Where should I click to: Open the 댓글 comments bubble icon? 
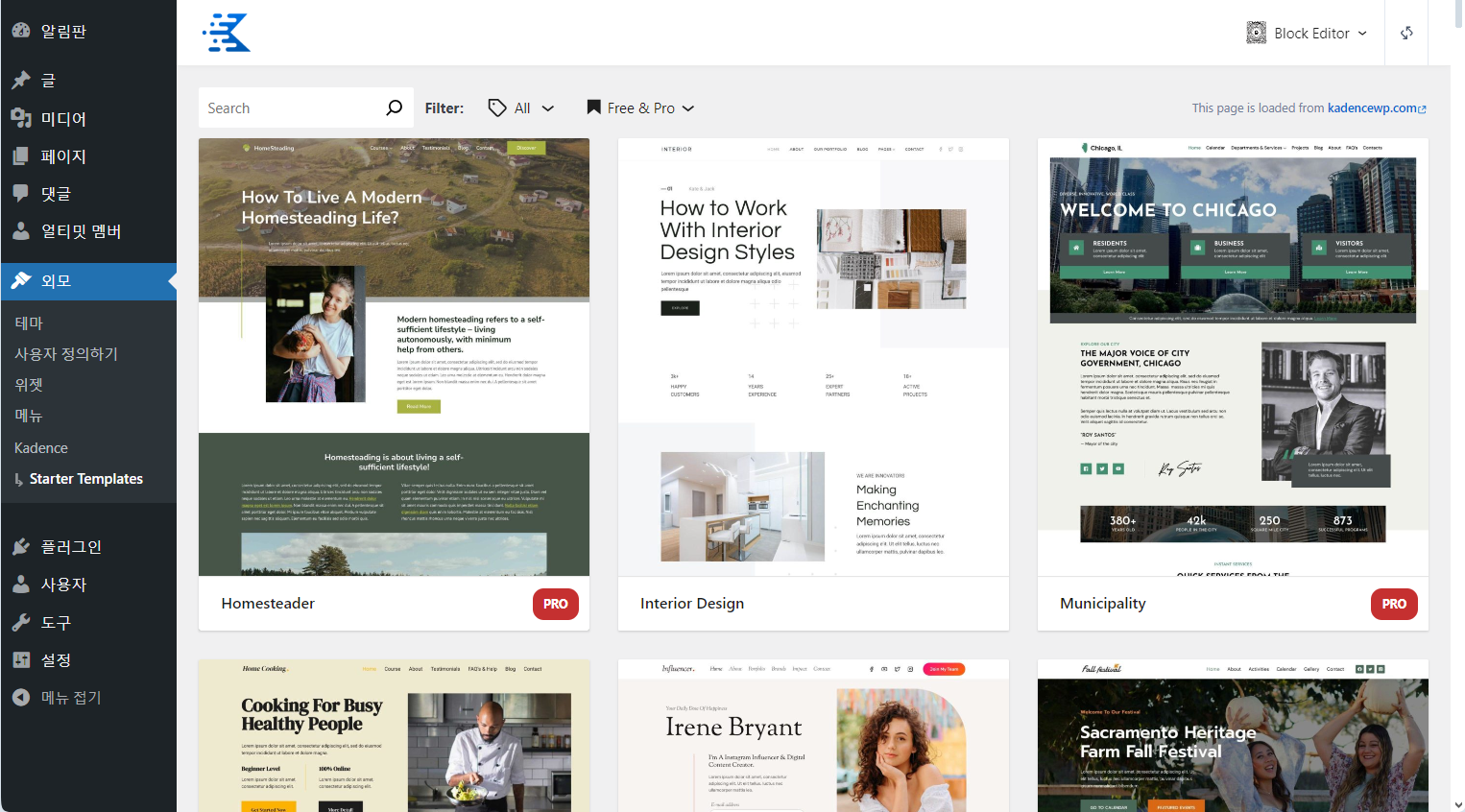pos(21,193)
